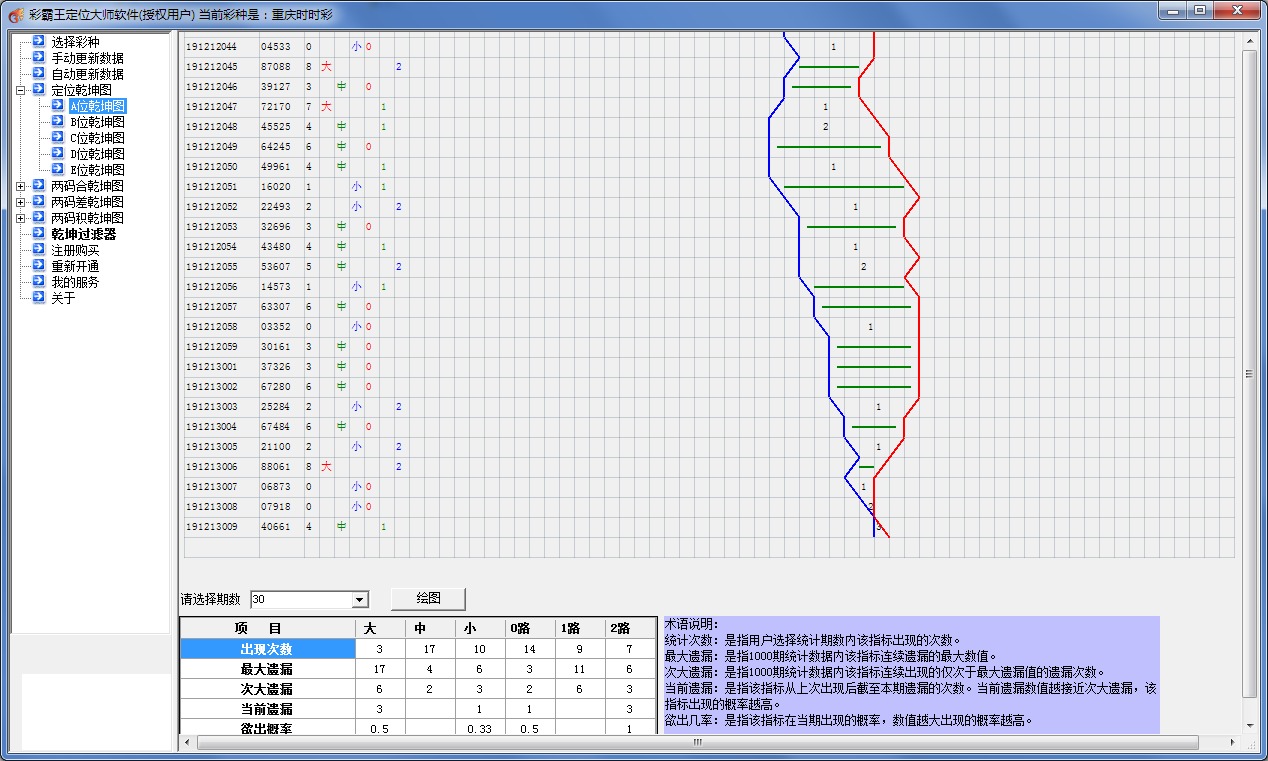This screenshot has height=761, width=1268.
Task: Click the D位乾坤图 arrow icon
Action: (x=58, y=154)
